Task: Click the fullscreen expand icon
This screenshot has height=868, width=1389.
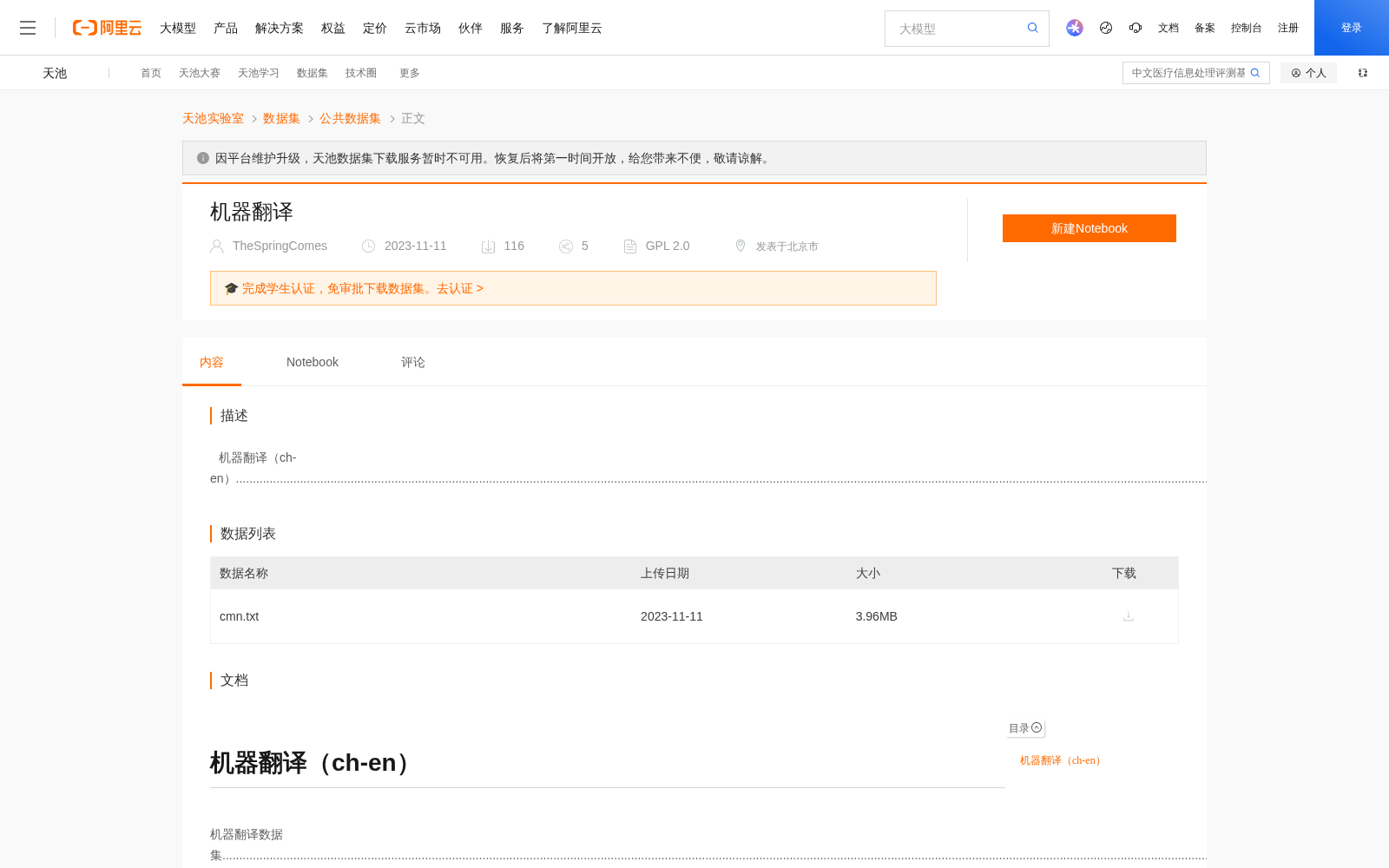Action: tap(1363, 73)
